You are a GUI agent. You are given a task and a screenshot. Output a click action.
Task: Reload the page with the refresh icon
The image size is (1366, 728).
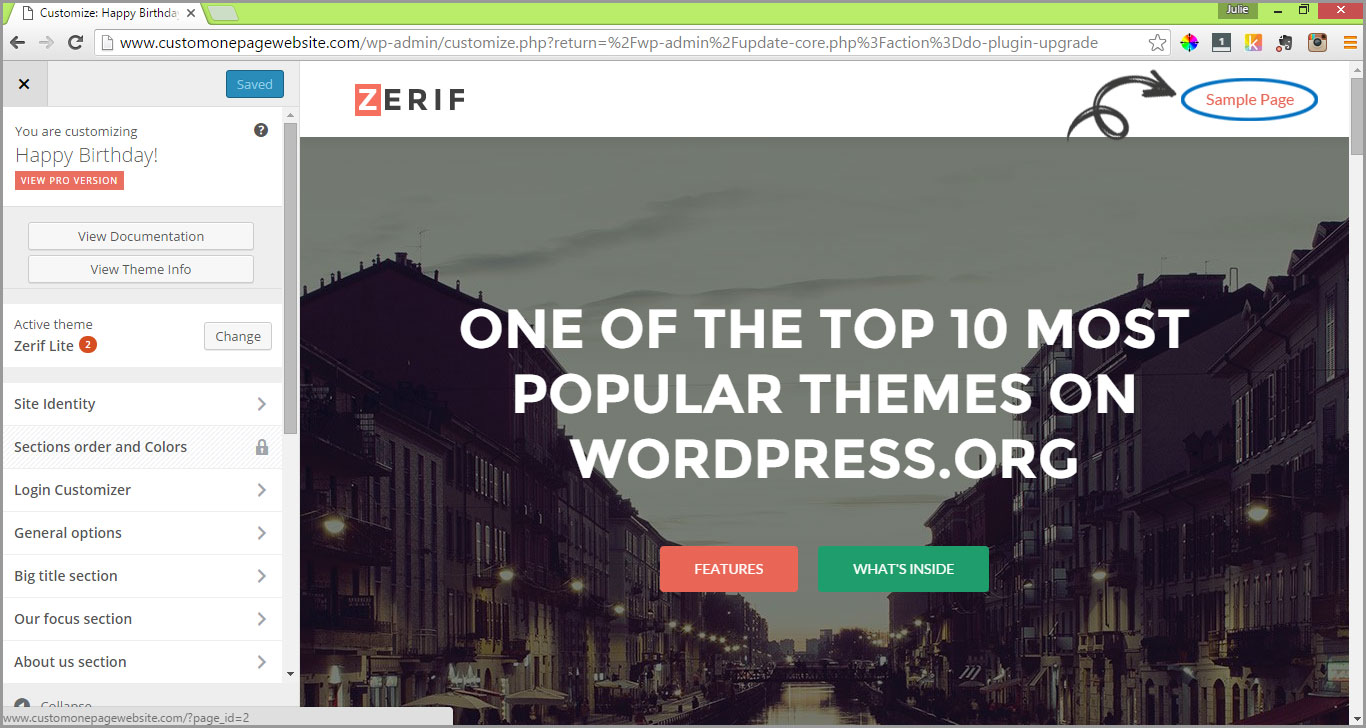click(75, 42)
